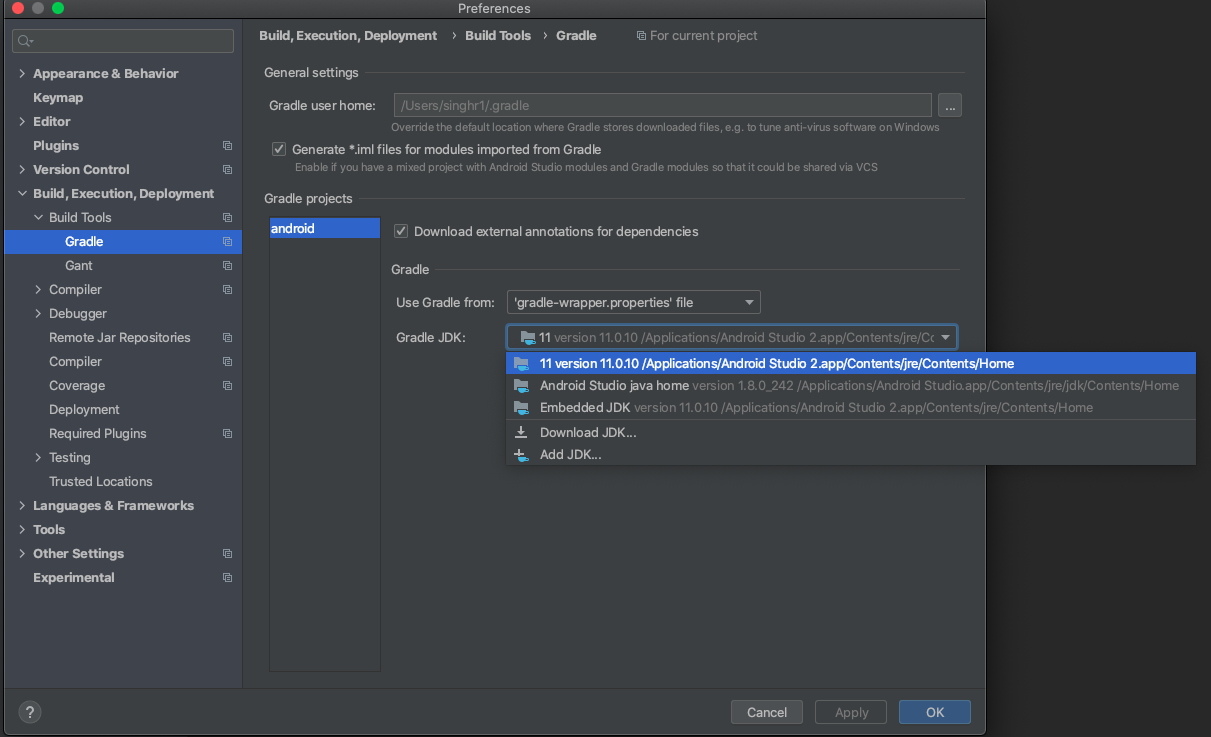The height and width of the screenshot is (737, 1211).
Task: Click the Android Studio java home folder icon
Action: click(x=521, y=386)
